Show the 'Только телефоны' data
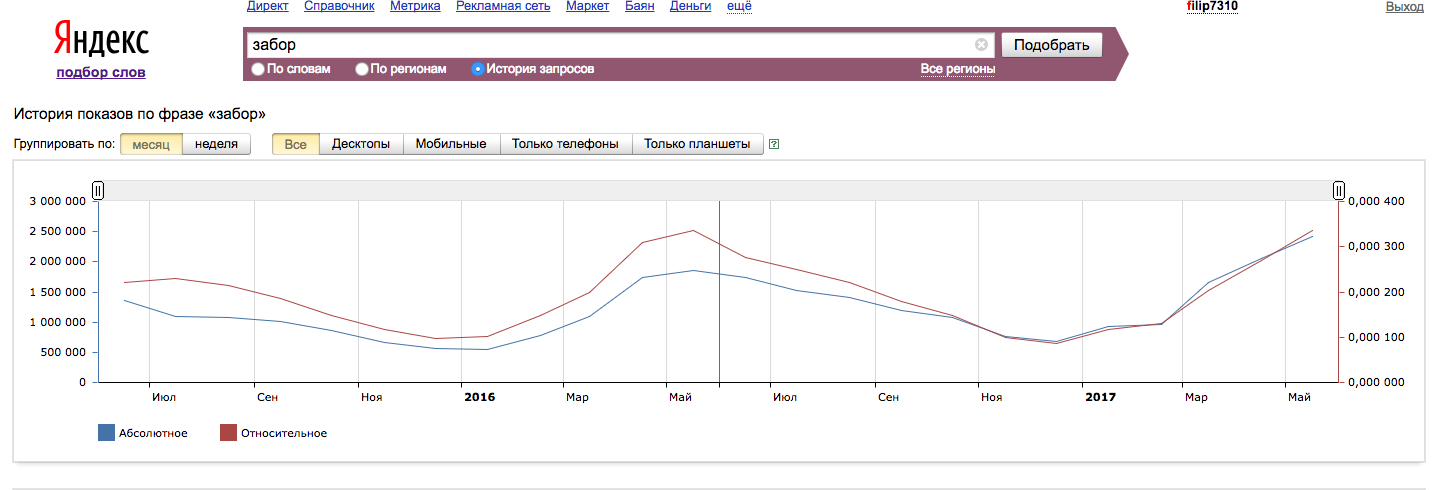The height and width of the screenshot is (490, 1432). (x=566, y=144)
